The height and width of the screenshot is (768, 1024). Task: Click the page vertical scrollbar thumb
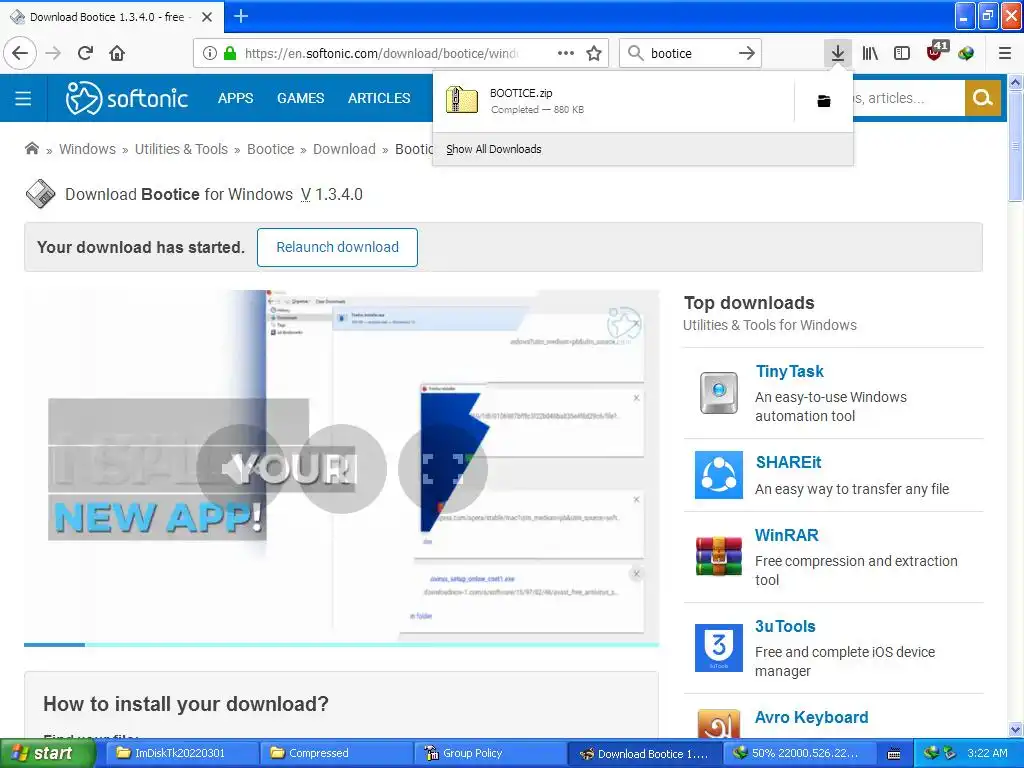pyautogui.click(x=1015, y=147)
